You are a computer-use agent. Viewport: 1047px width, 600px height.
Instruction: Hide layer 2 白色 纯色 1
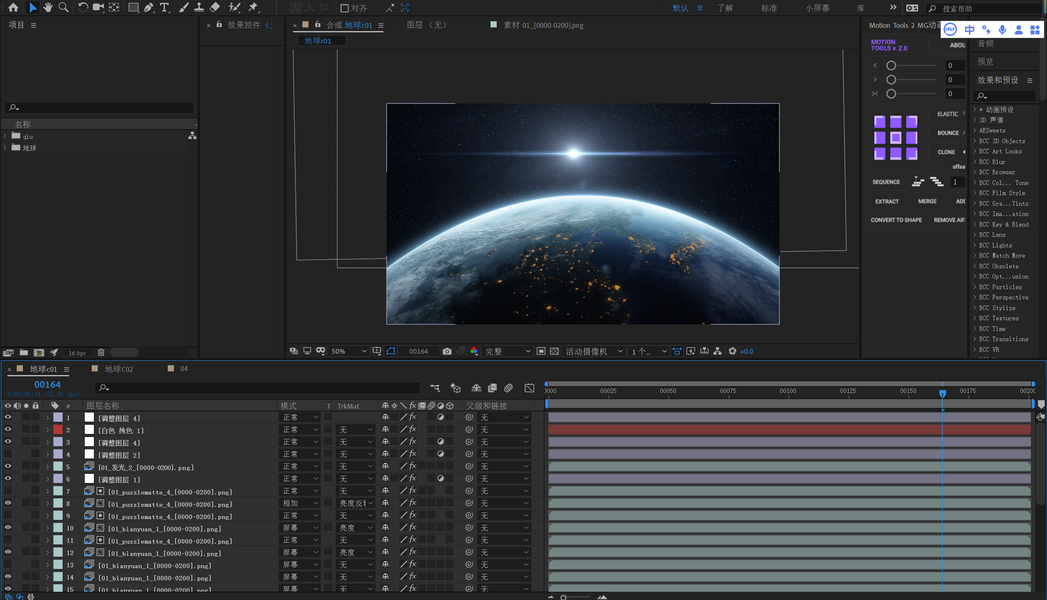(8, 430)
